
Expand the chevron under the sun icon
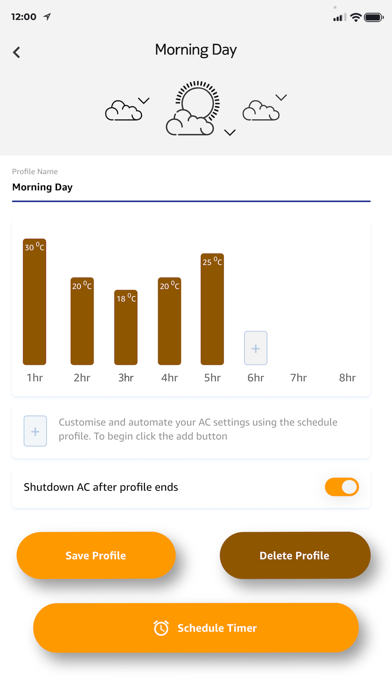pyautogui.click(x=230, y=132)
